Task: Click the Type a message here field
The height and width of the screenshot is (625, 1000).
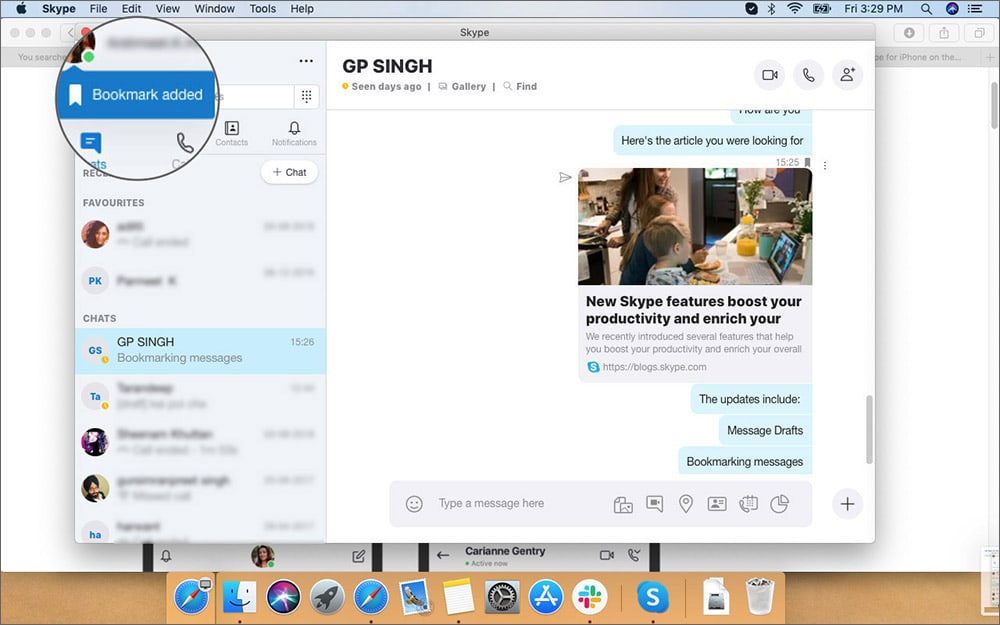Action: click(x=500, y=504)
